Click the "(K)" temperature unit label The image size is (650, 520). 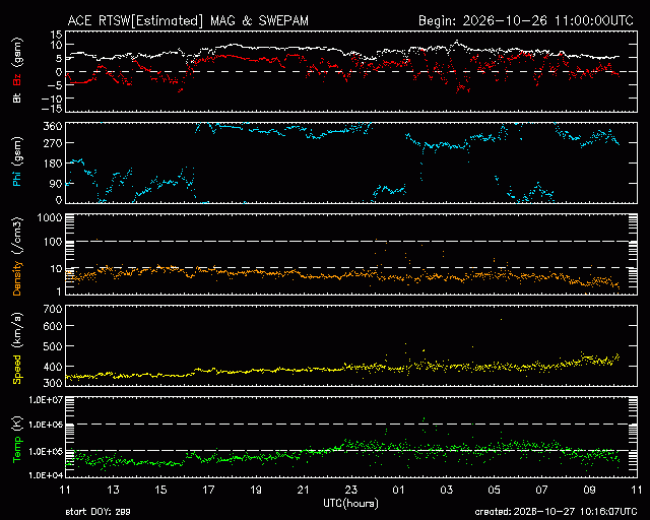point(17,424)
